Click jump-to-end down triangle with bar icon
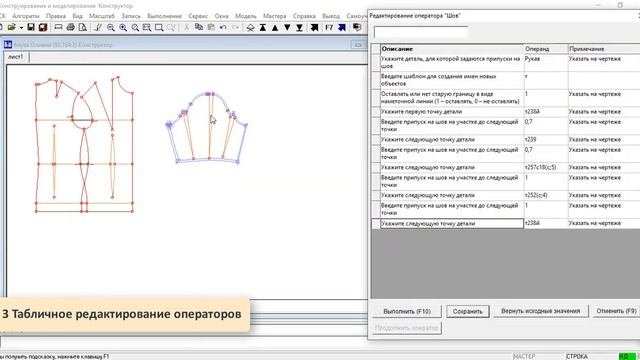The width and height of the screenshot is (640, 360). tap(300, 27)
